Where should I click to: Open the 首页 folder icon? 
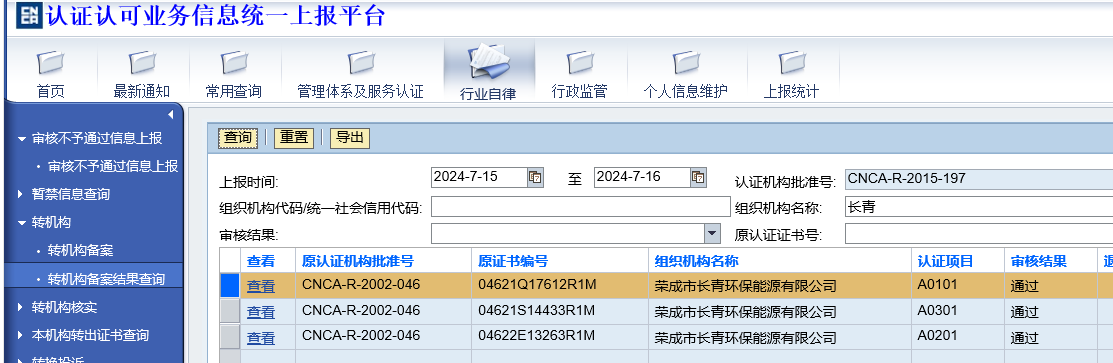click(50, 63)
